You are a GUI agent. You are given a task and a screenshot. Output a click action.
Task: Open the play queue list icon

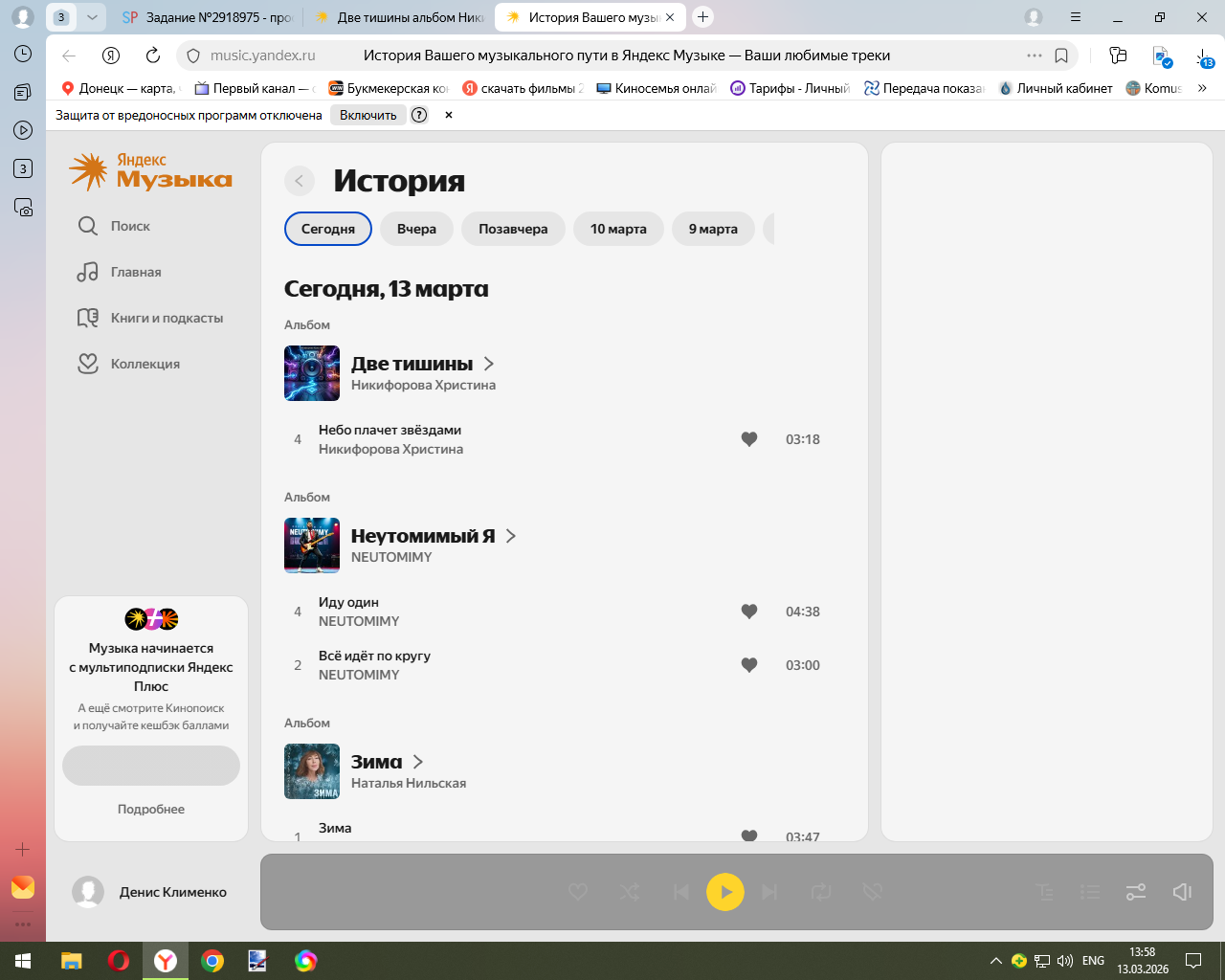[x=1090, y=892]
